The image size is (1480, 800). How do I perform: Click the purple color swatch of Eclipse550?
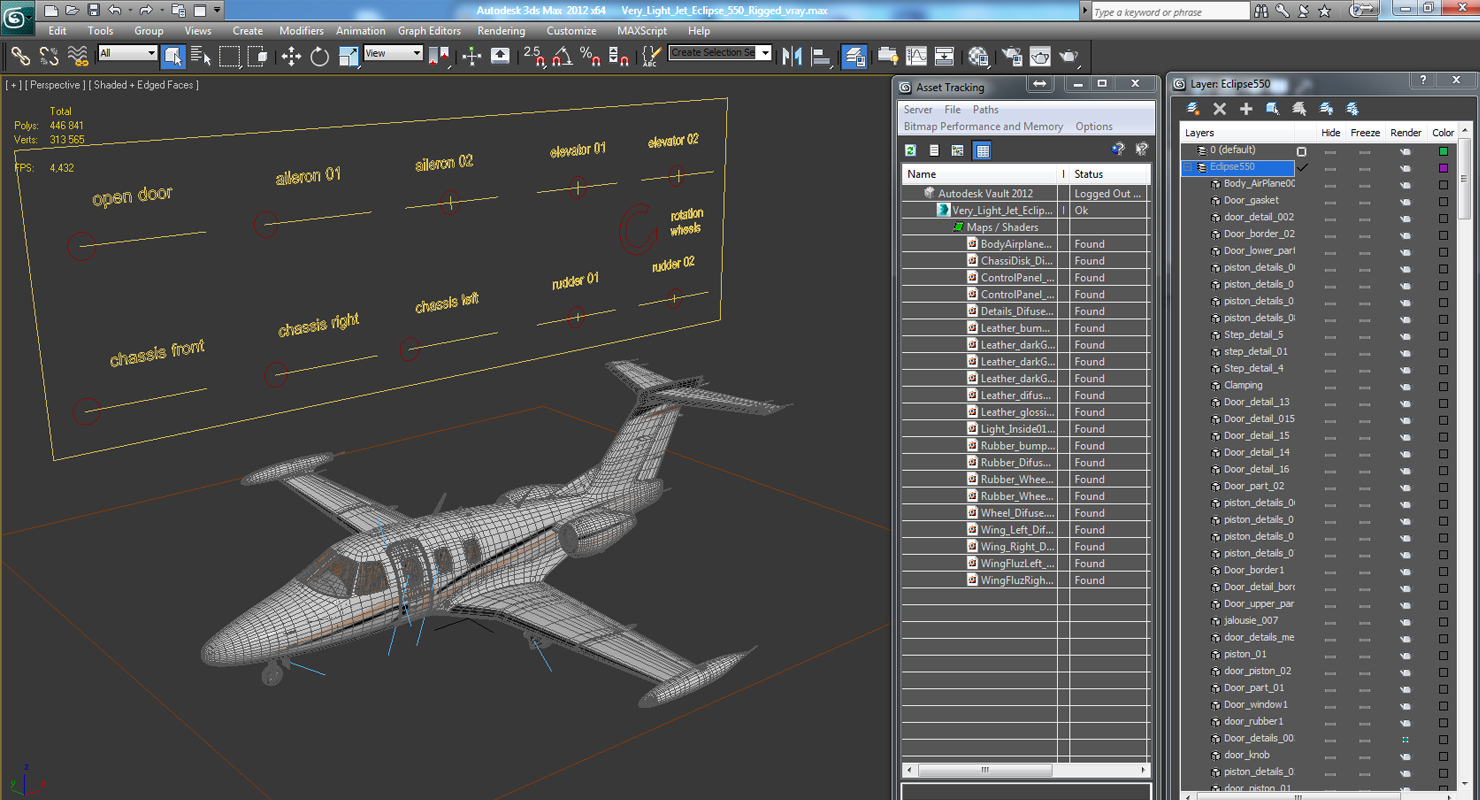pyautogui.click(x=1443, y=168)
